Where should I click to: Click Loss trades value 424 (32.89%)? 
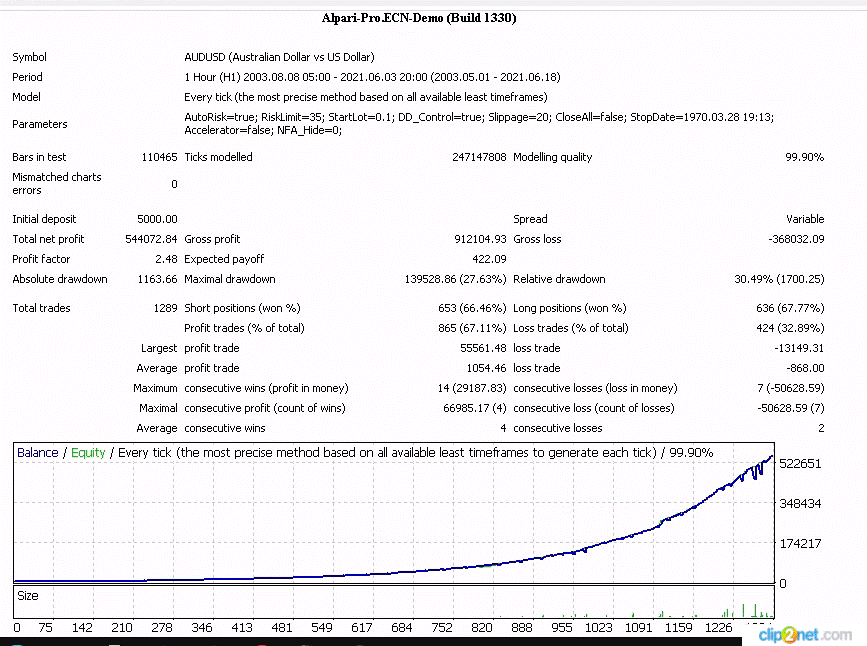click(790, 328)
